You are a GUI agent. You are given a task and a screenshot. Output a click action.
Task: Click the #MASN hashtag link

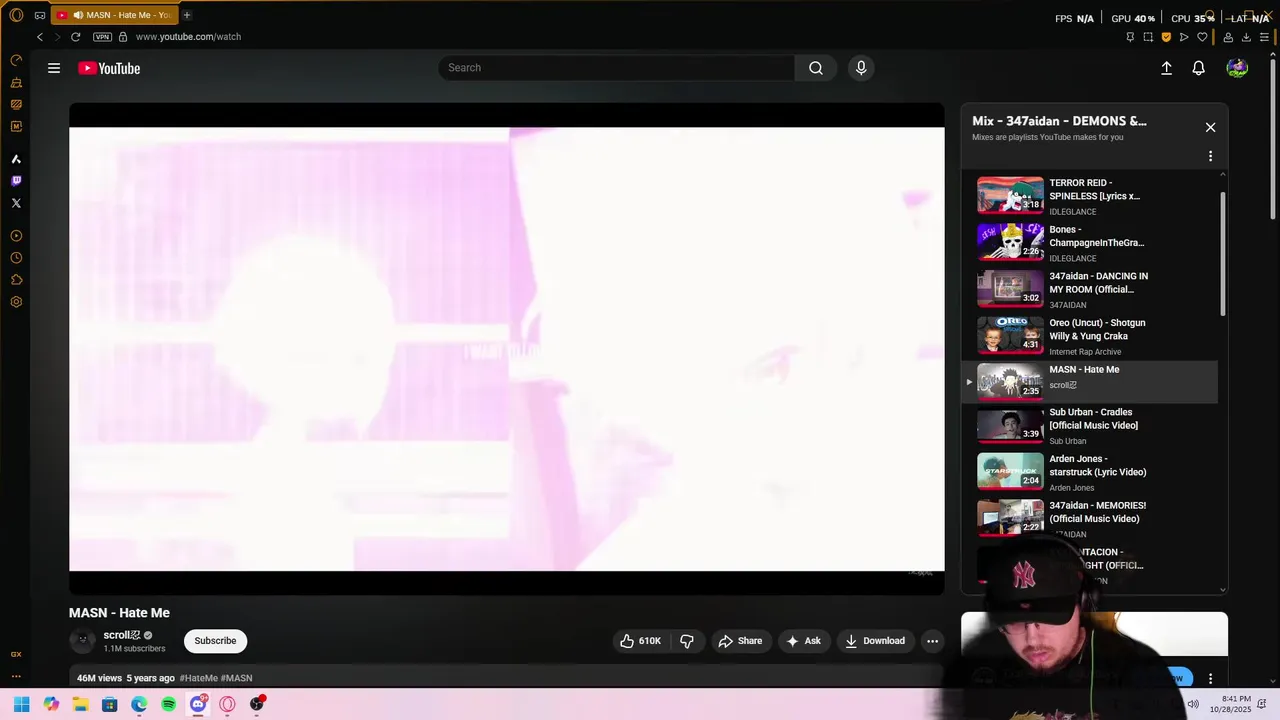pyautogui.click(x=236, y=678)
